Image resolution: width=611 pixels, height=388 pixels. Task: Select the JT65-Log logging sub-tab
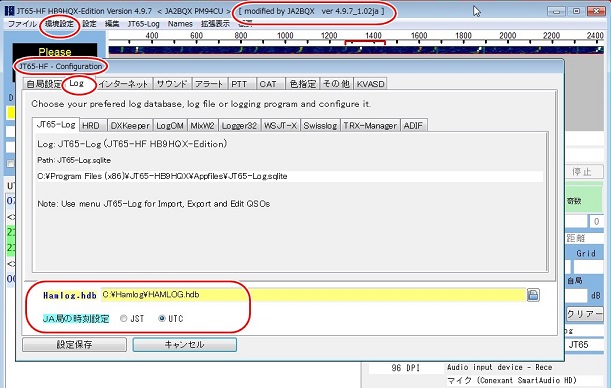pyautogui.click(x=56, y=125)
